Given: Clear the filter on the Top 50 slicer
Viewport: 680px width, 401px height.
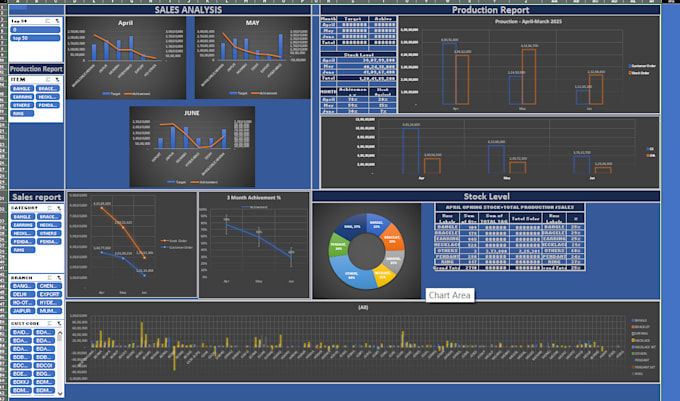Looking at the screenshot, I should [x=57, y=21].
